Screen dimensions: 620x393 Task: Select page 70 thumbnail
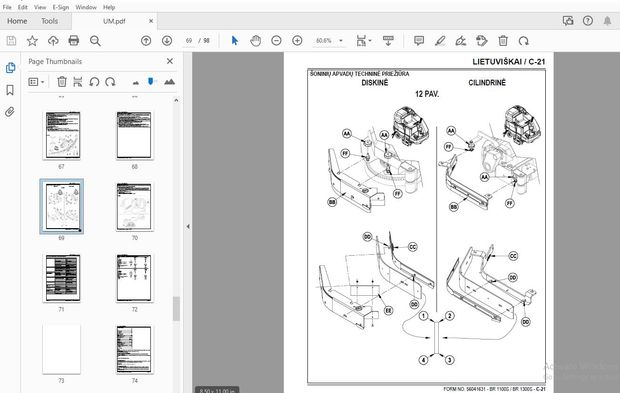[134, 206]
